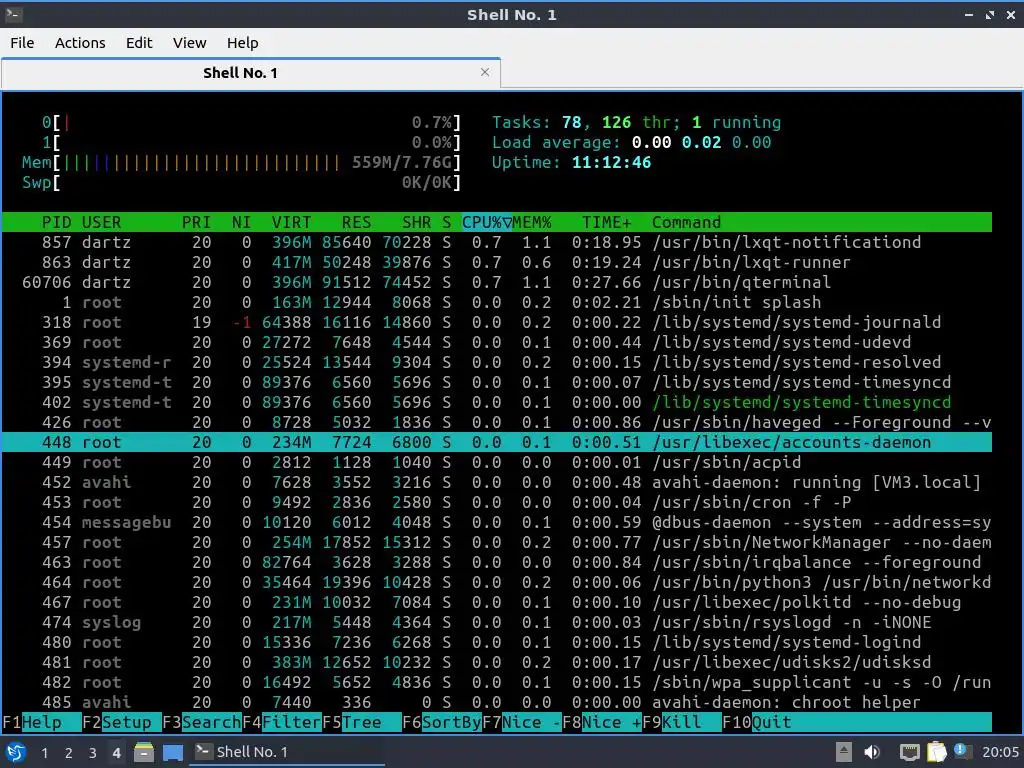The width and height of the screenshot is (1024, 768).
Task: Click the F6 SortBy button
Action: coord(441,722)
